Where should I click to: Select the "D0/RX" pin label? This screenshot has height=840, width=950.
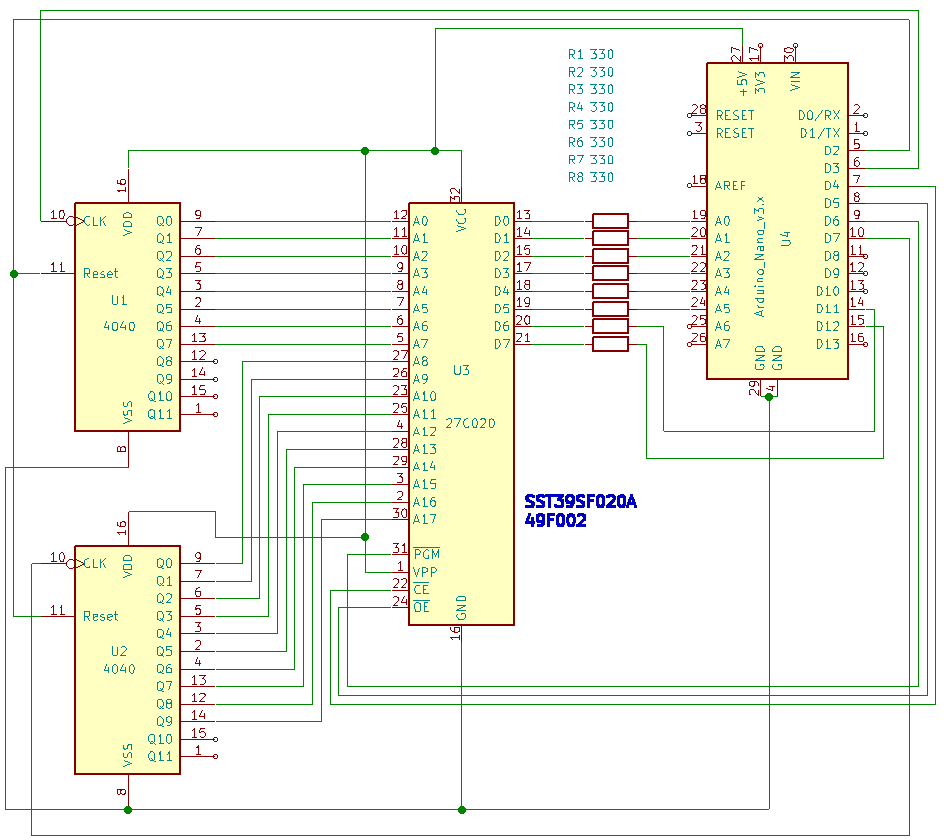click(x=819, y=115)
